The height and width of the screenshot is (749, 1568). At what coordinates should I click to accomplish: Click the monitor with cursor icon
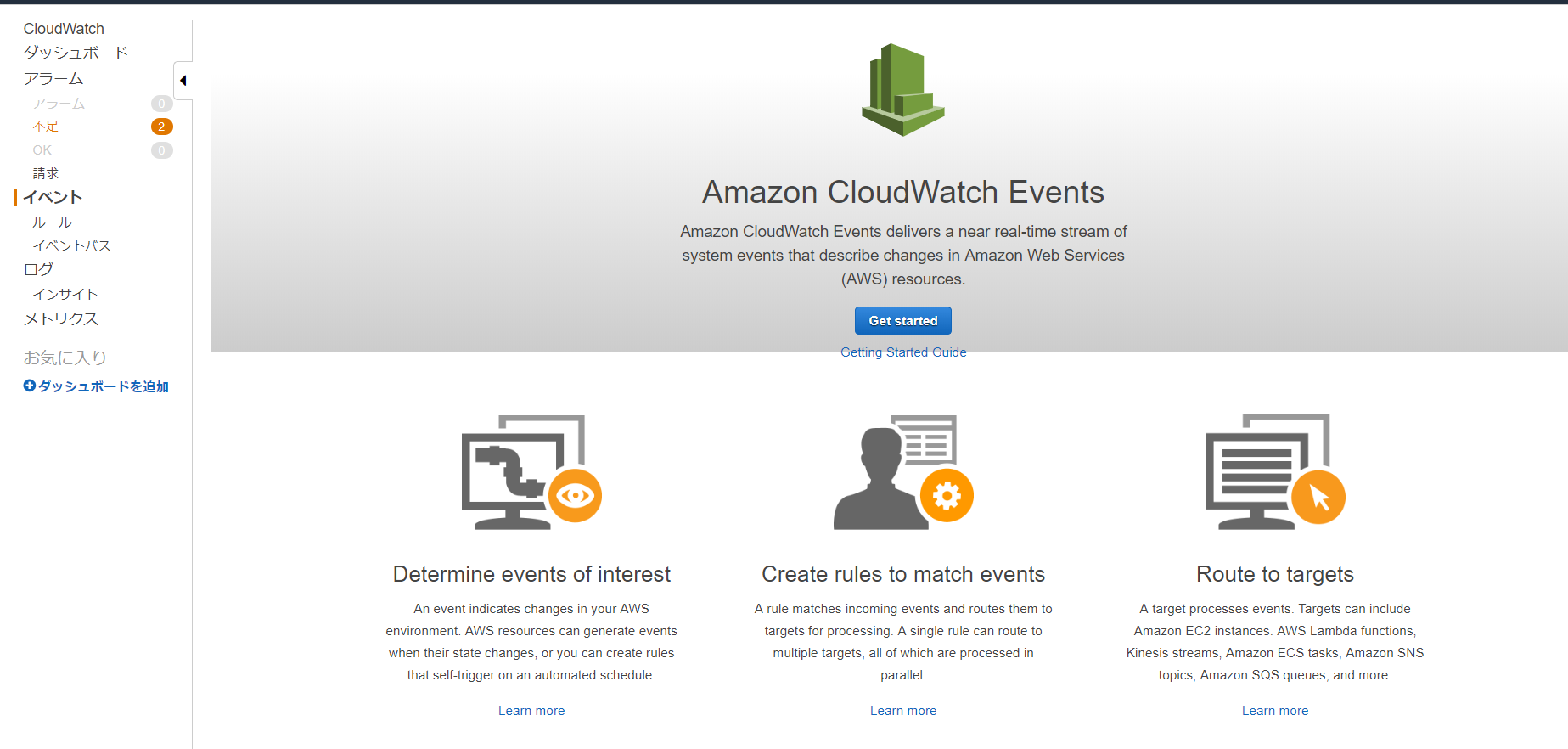1274,472
